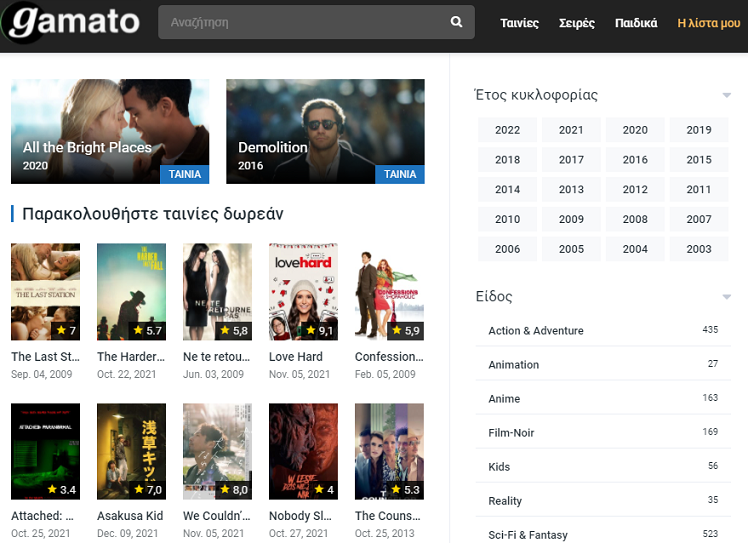Collapse the Έτος κυκλοφορίας section arrow
The height and width of the screenshot is (543, 748).
(727, 95)
